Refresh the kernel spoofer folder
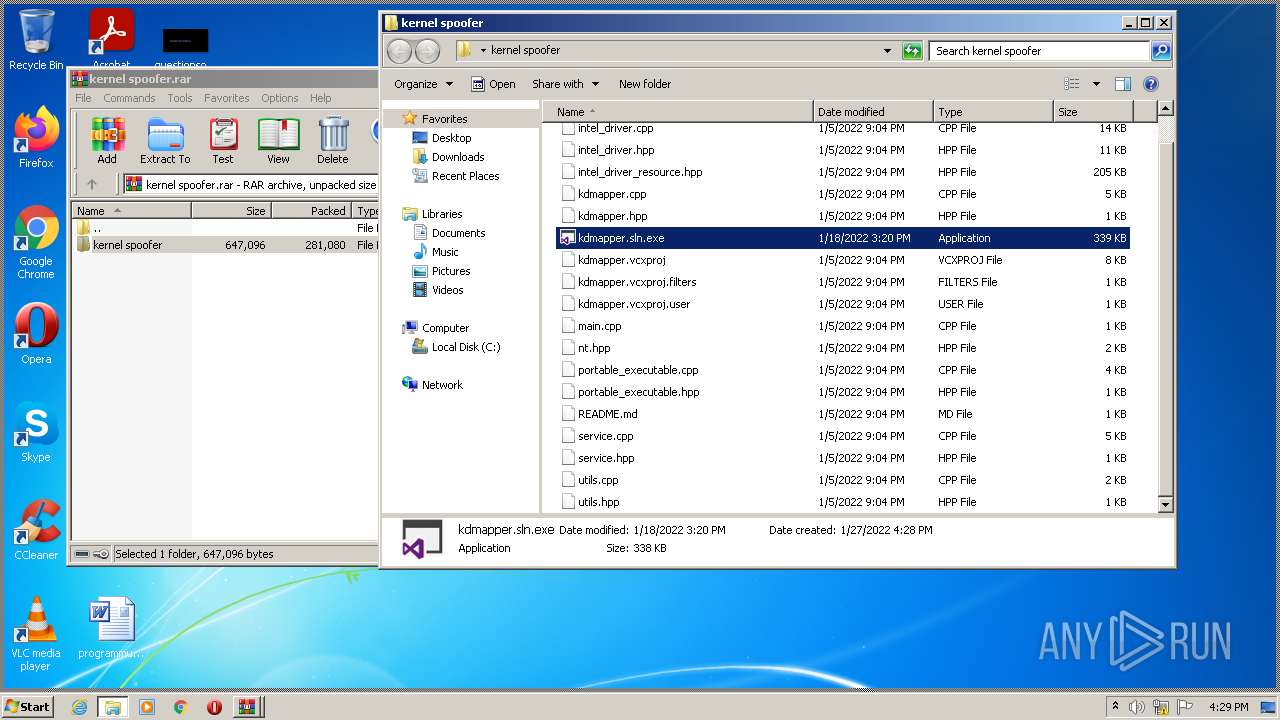This screenshot has width=1280, height=720. [x=912, y=51]
